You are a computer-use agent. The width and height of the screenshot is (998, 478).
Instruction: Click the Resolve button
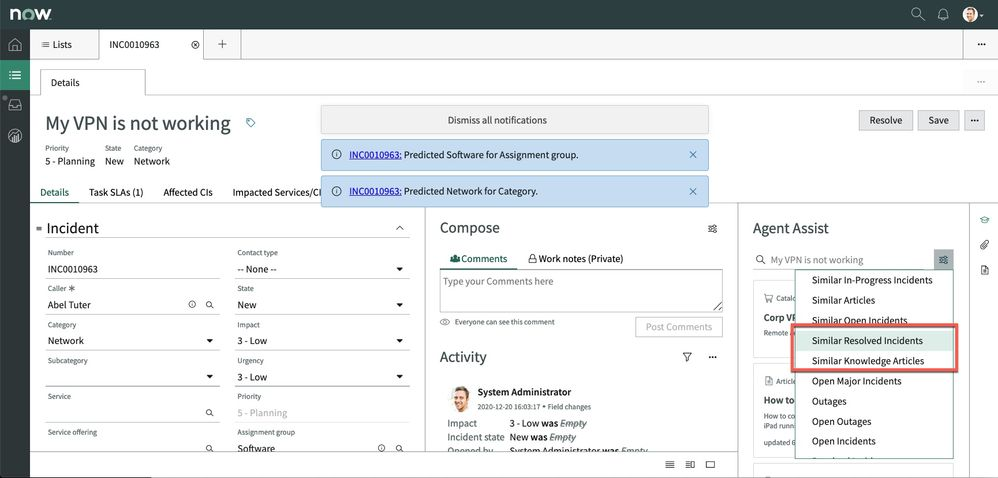click(x=885, y=120)
